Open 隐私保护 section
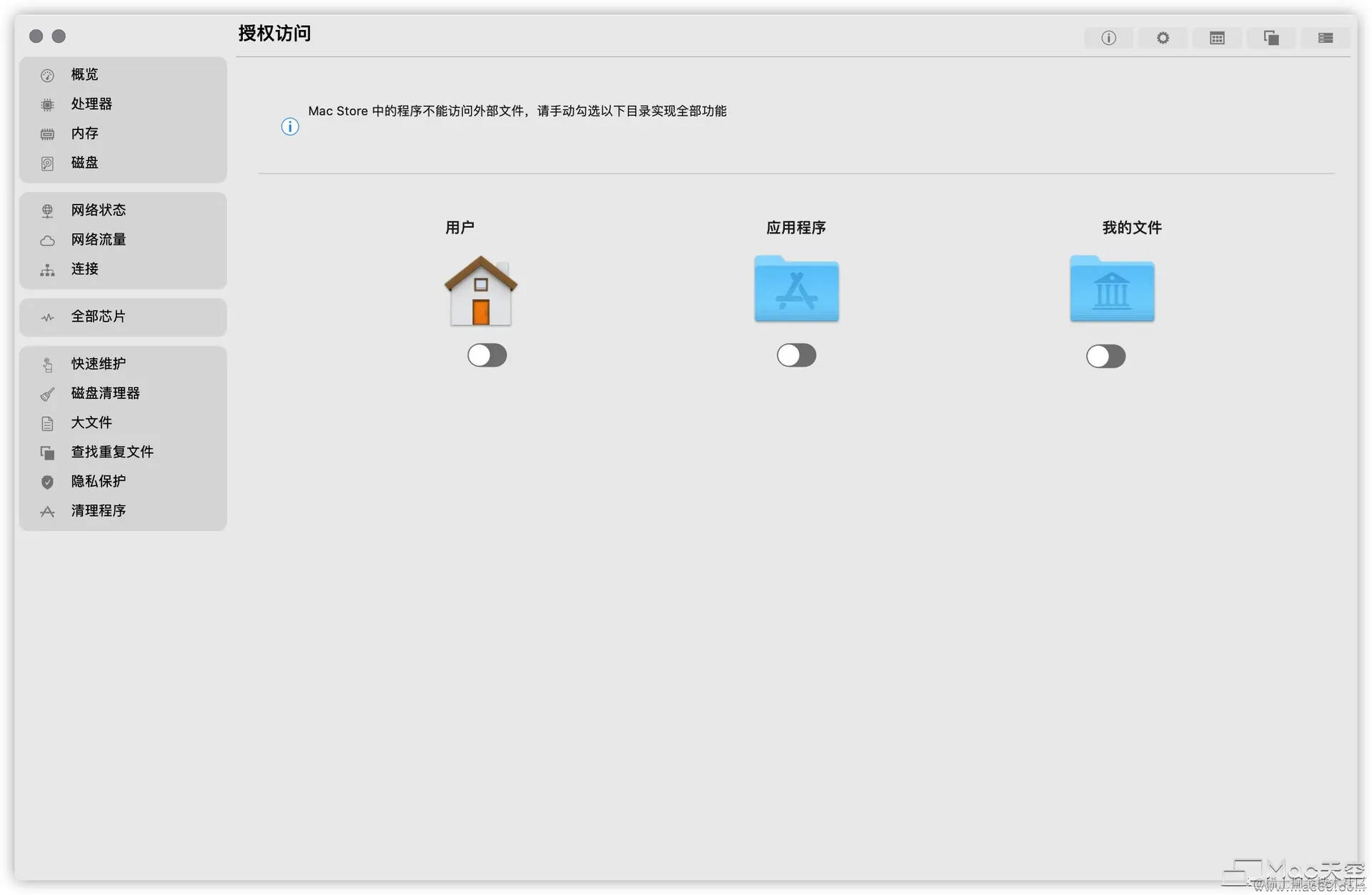The image size is (1372, 895). point(98,481)
